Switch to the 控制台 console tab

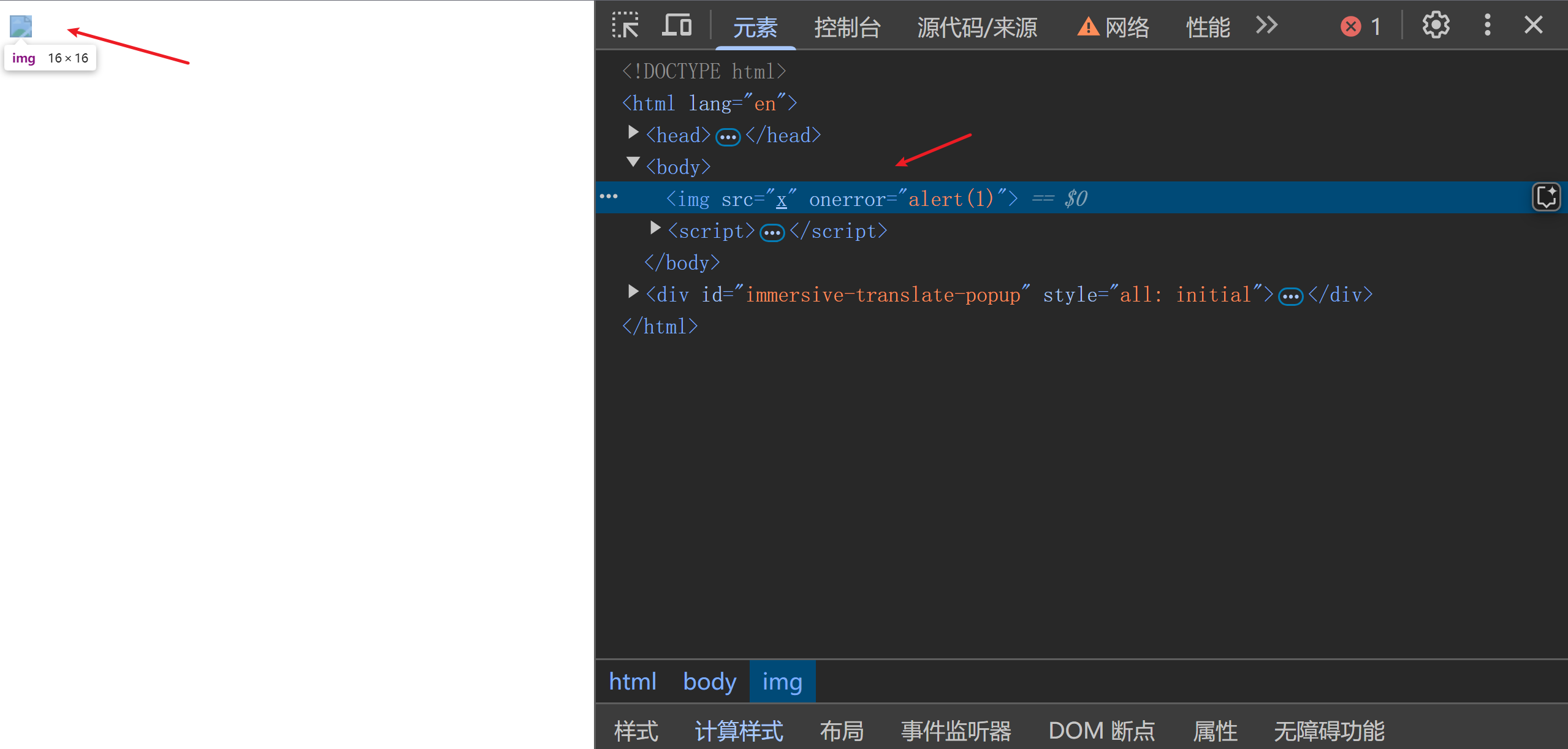coord(847,28)
